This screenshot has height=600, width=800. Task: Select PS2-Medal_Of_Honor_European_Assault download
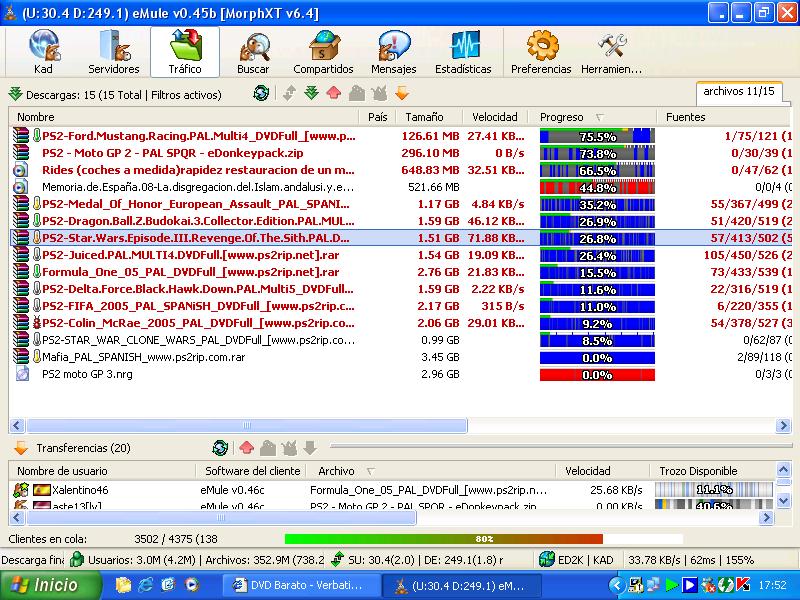click(401, 204)
